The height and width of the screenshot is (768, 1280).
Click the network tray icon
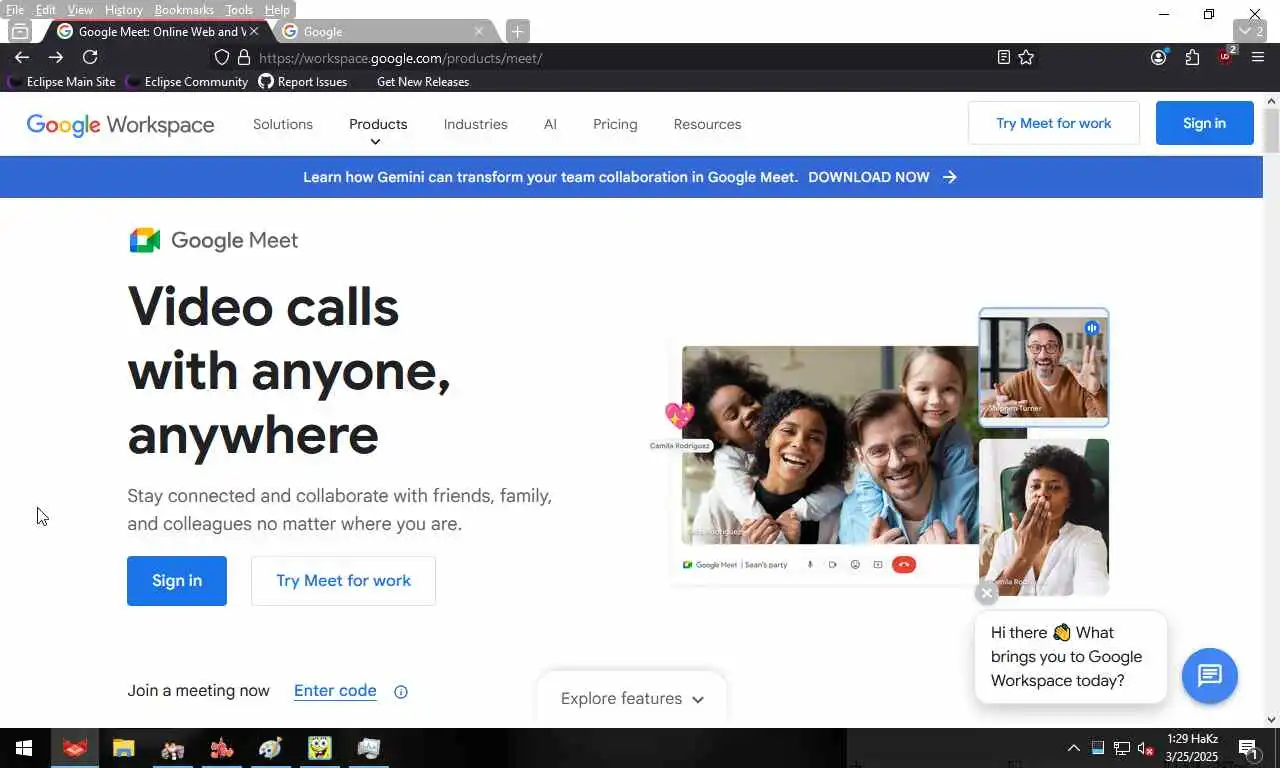(x=1122, y=749)
